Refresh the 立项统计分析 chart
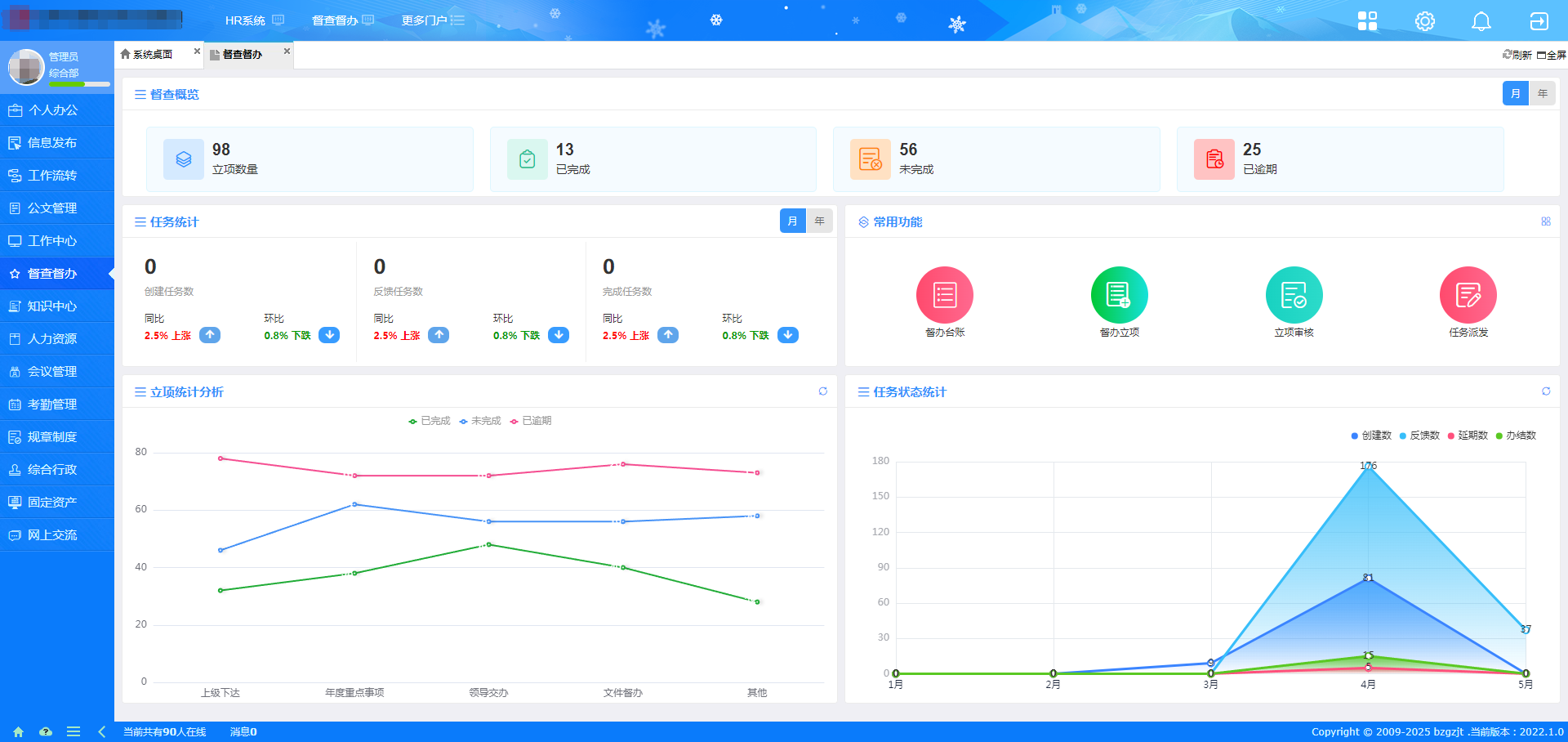Screen dimensions: 1568x742 click(x=822, y=391)
